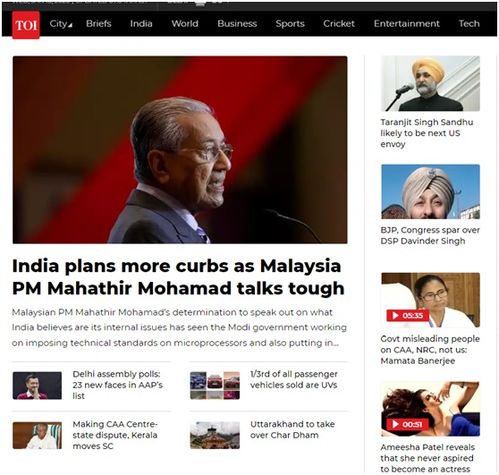The image size is (499, 475).
Task: Click the Char Dham temple thumbnail
Action: [x=215, y=435]
